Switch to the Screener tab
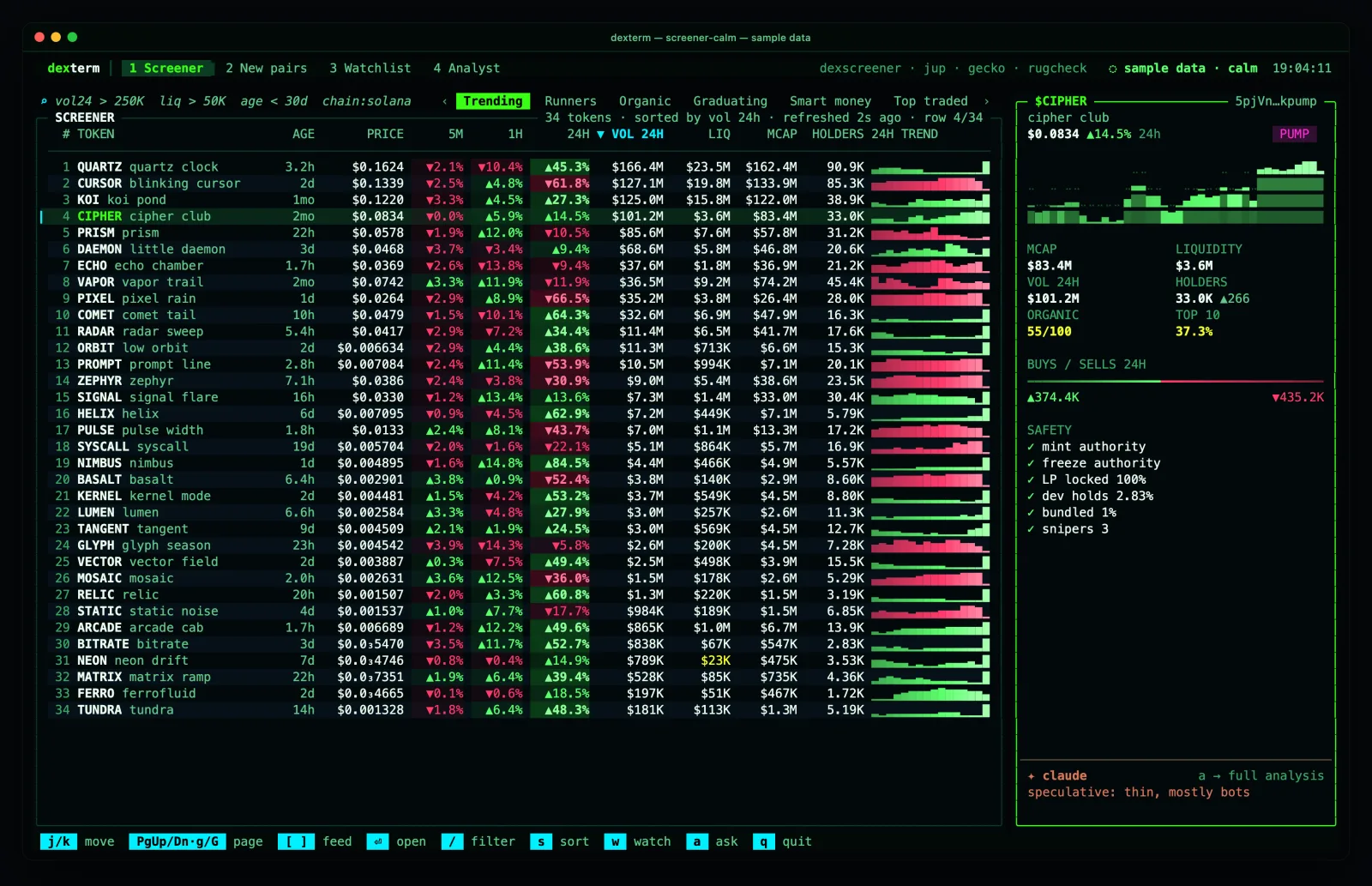 pyautogui.click(x=166, y=68)
